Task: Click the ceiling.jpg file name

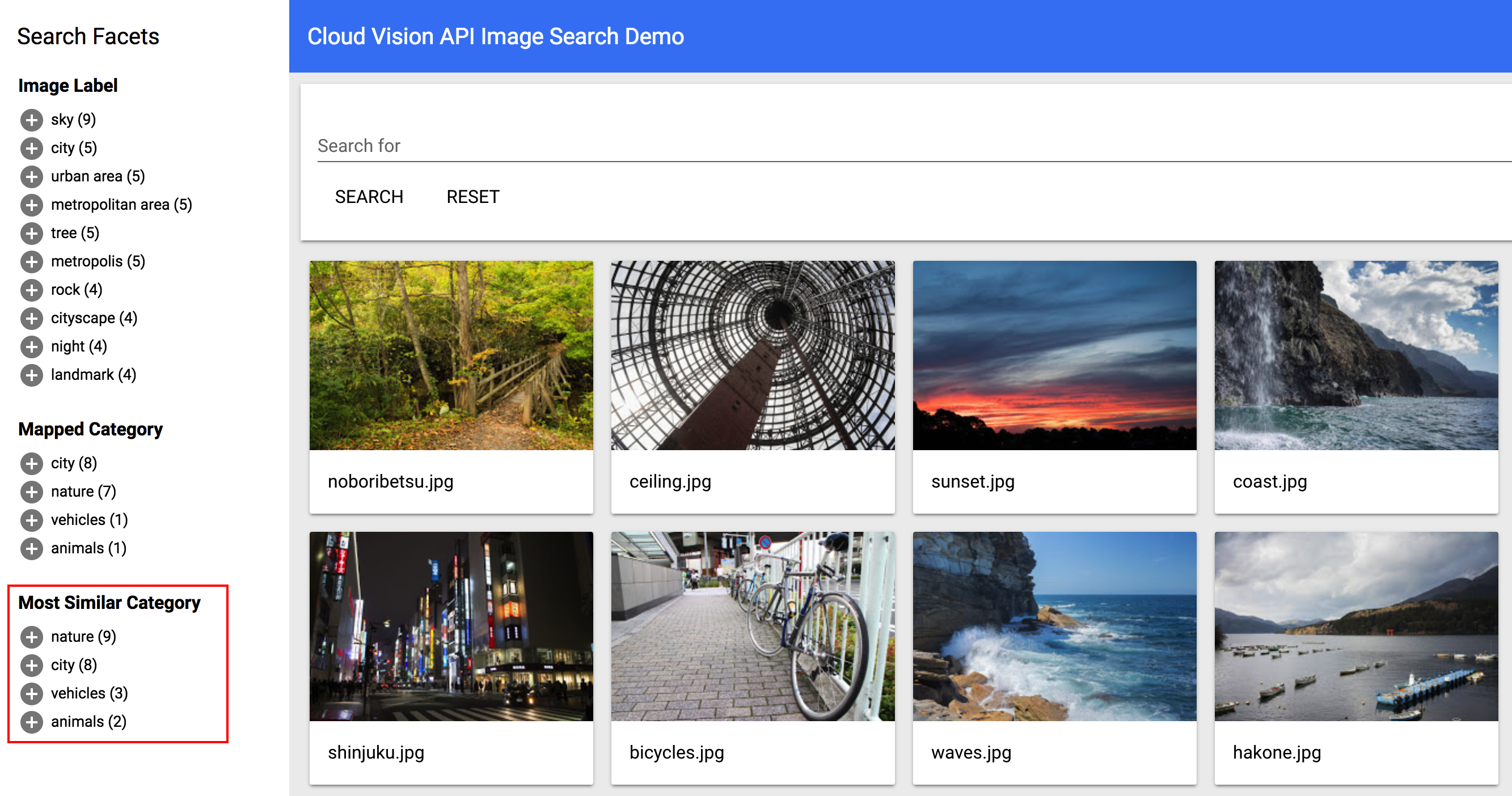Action: (670, 481)
